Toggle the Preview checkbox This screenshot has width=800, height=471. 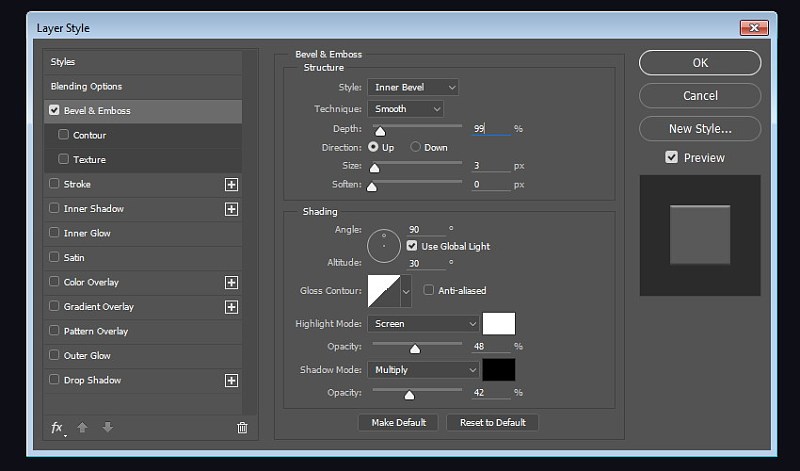pyautogui.click(x=671, y=157)
